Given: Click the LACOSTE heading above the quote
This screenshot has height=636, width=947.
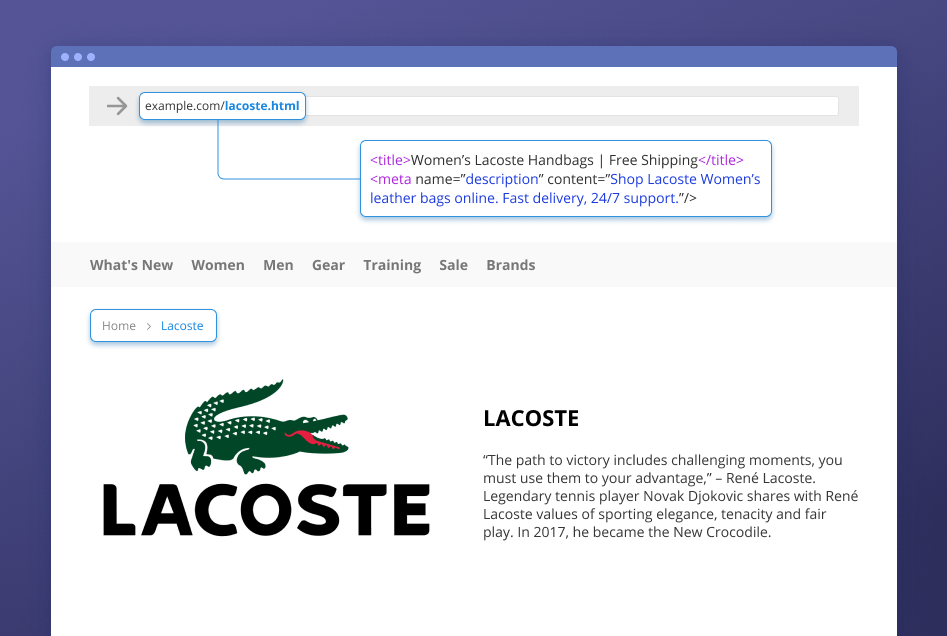Looking at the screenshot, I should coord(531,419).
